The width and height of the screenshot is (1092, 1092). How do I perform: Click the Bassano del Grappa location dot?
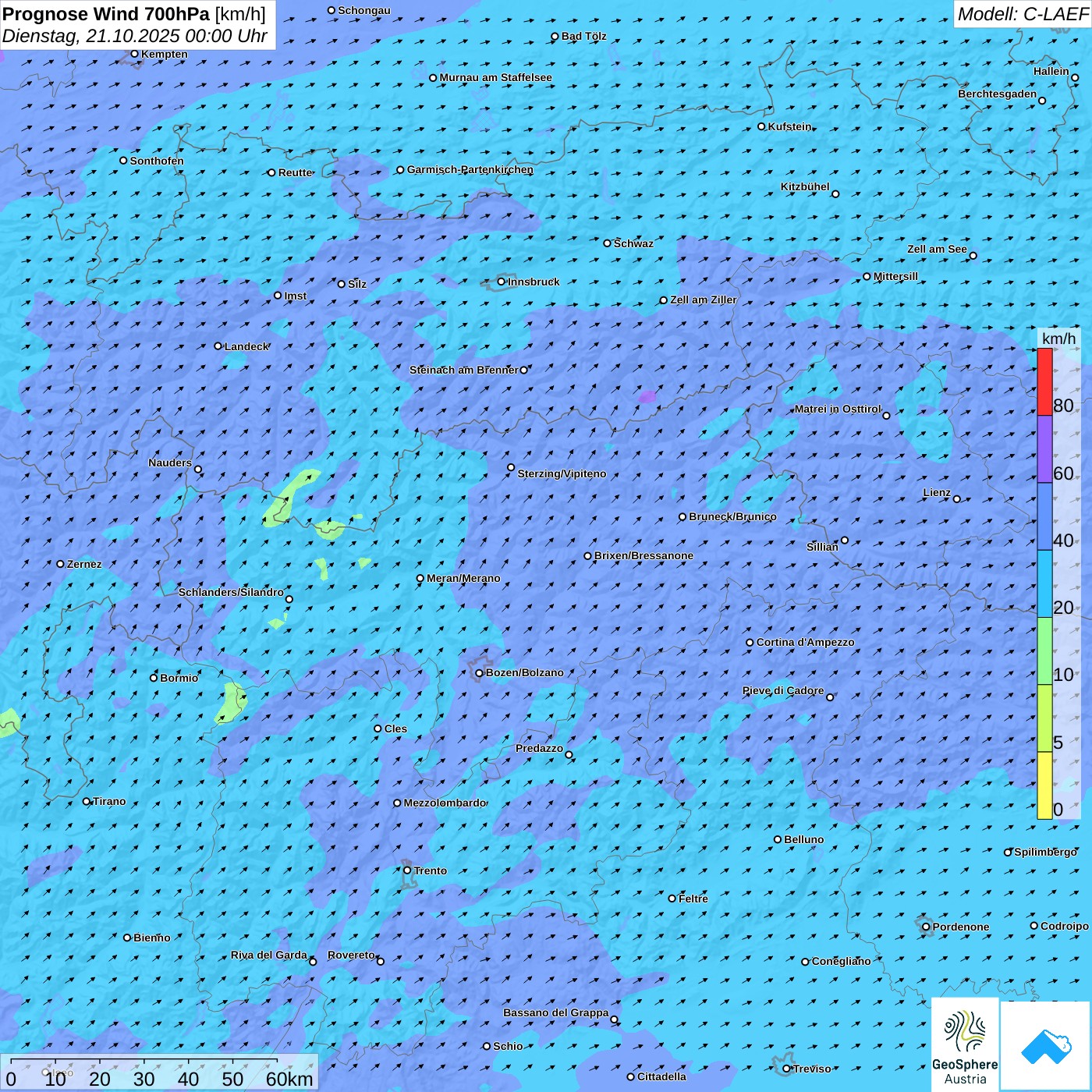click(x=614, y=1019)
